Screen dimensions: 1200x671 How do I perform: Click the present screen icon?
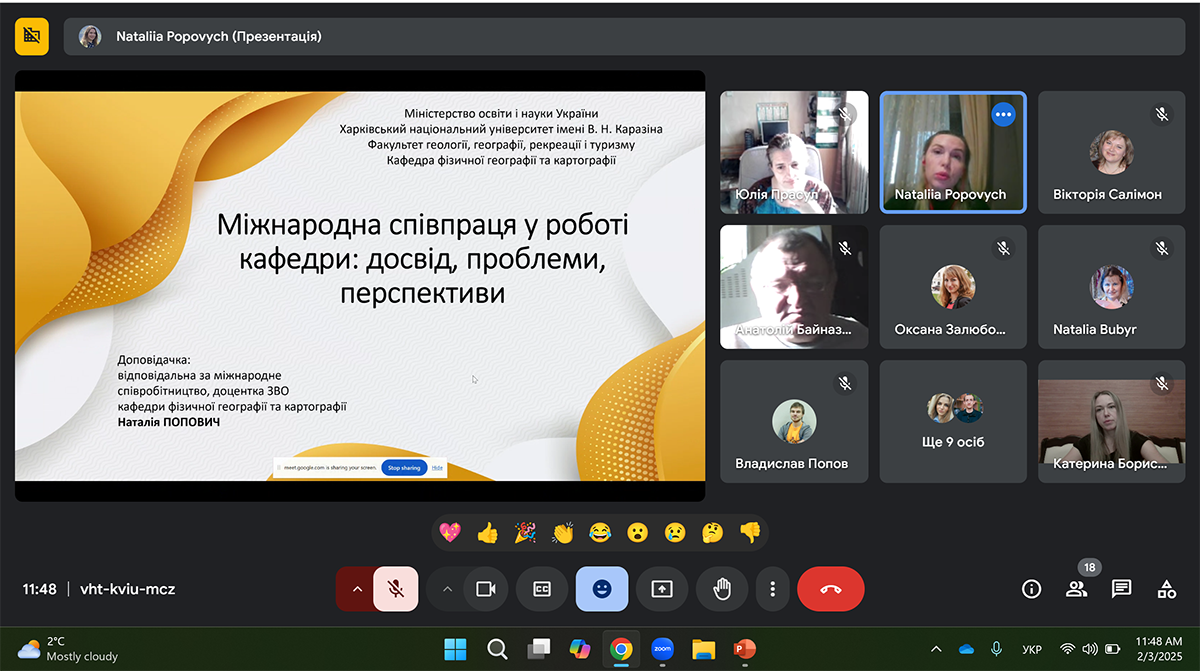(662, 589)
